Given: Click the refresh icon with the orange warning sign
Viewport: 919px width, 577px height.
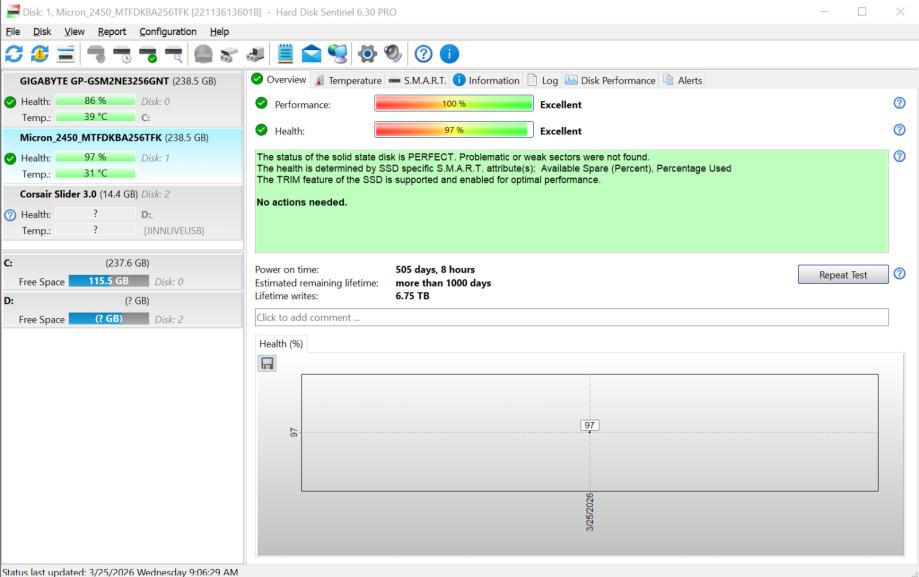Looking at the screenshot, I should click(40, 54).
